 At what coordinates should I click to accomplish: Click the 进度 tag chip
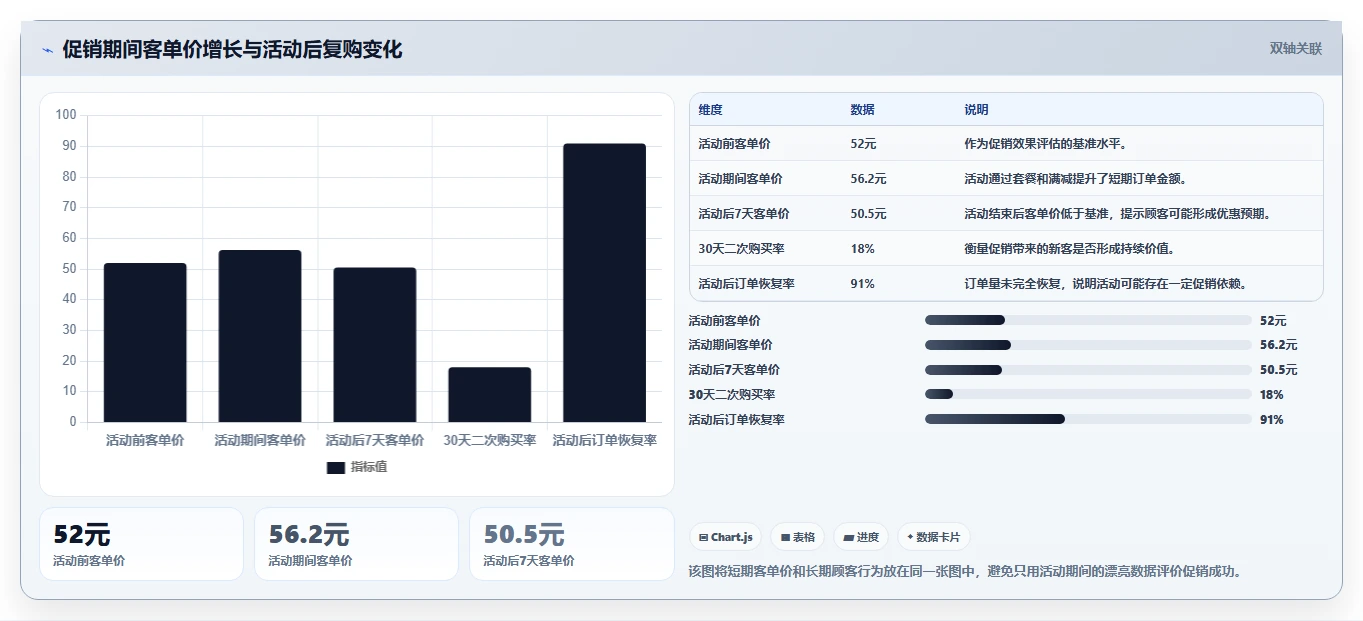[x=861, y=537]
